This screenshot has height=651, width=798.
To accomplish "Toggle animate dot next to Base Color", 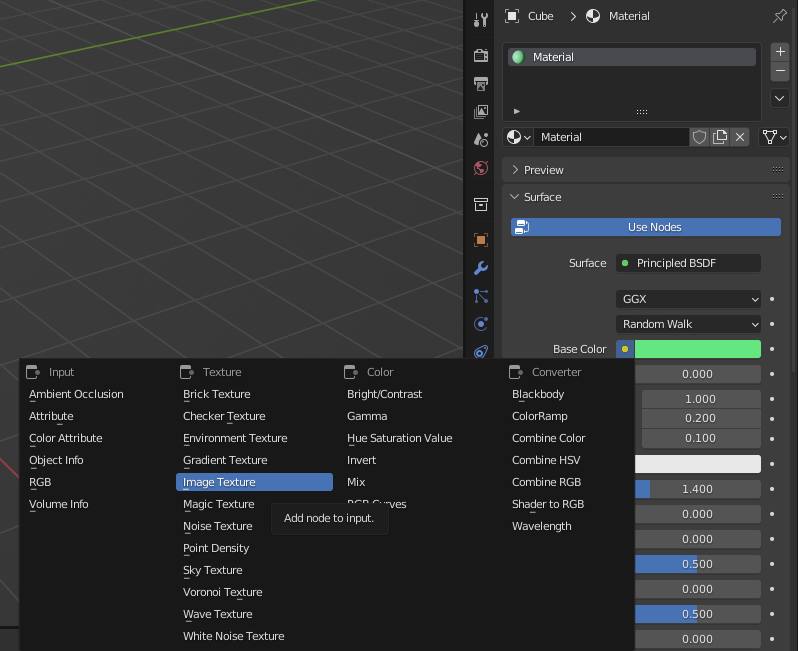I will pyautogui.click(x=772, y=349).
